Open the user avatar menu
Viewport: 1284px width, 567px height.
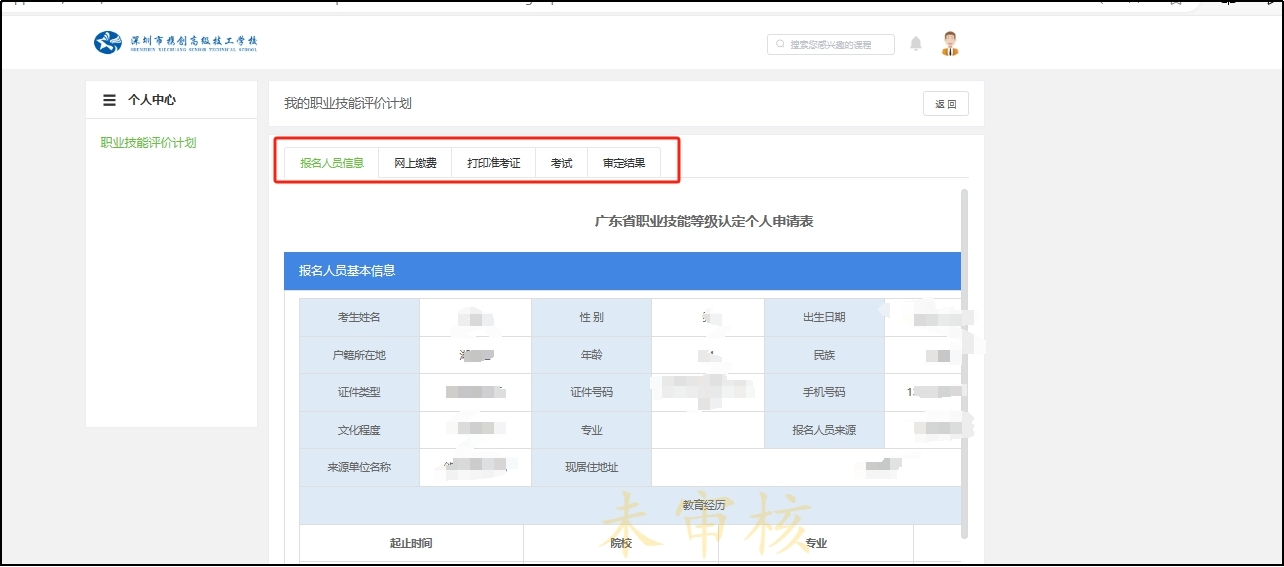(949, 44)
